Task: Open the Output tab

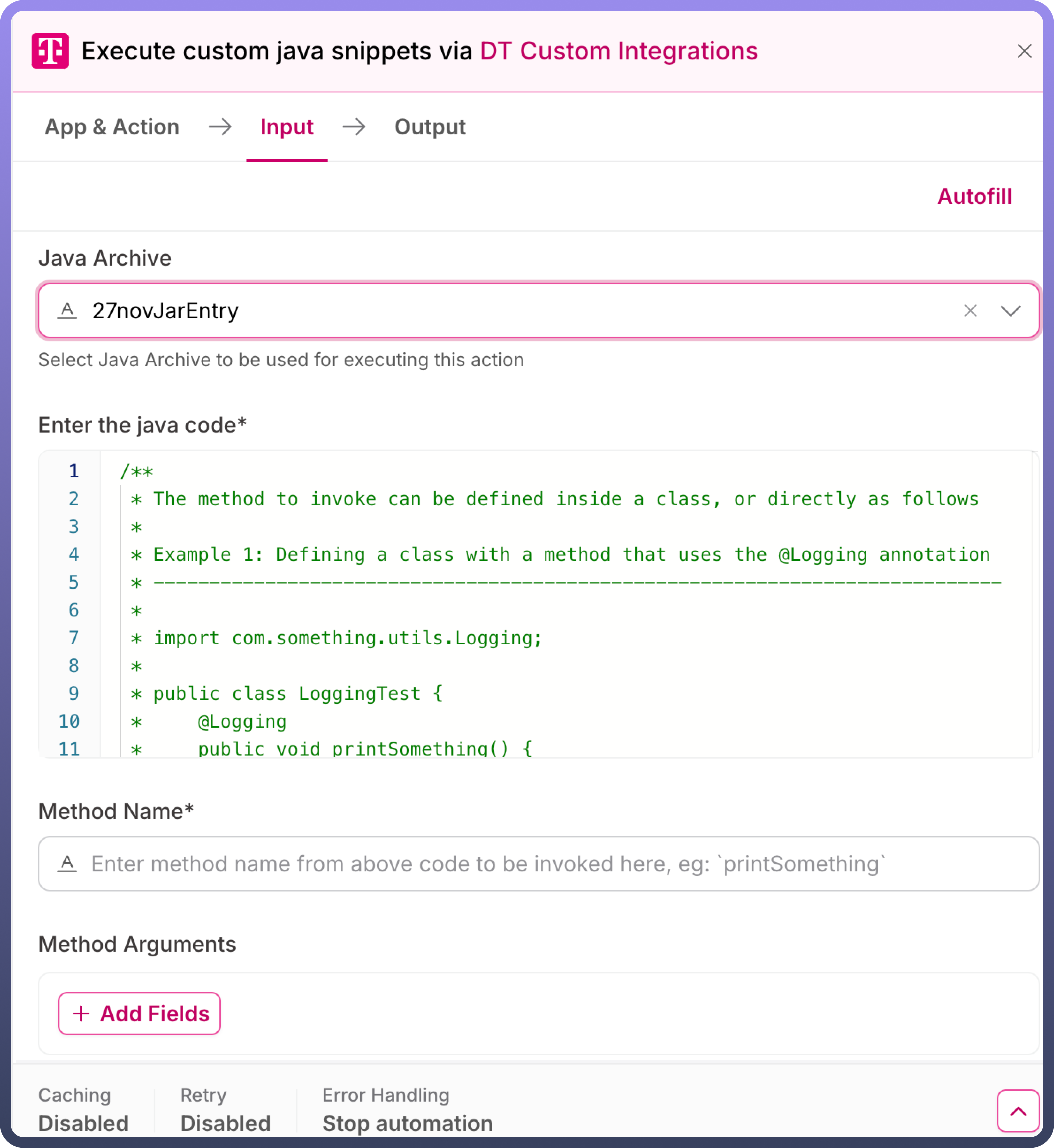Action: pos(430,127)
